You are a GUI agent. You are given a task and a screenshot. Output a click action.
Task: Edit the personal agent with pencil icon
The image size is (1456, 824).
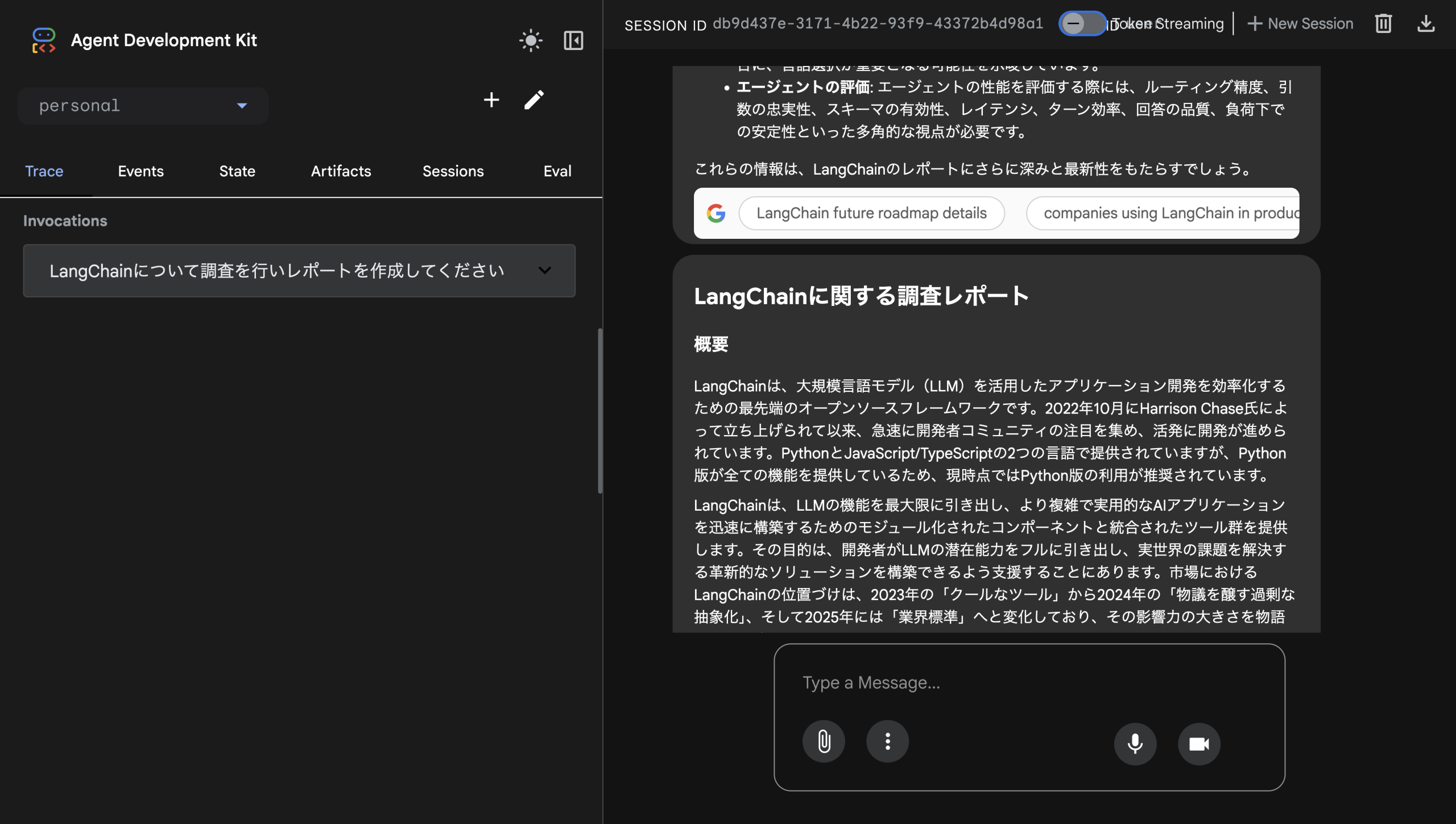pos(533,100)
